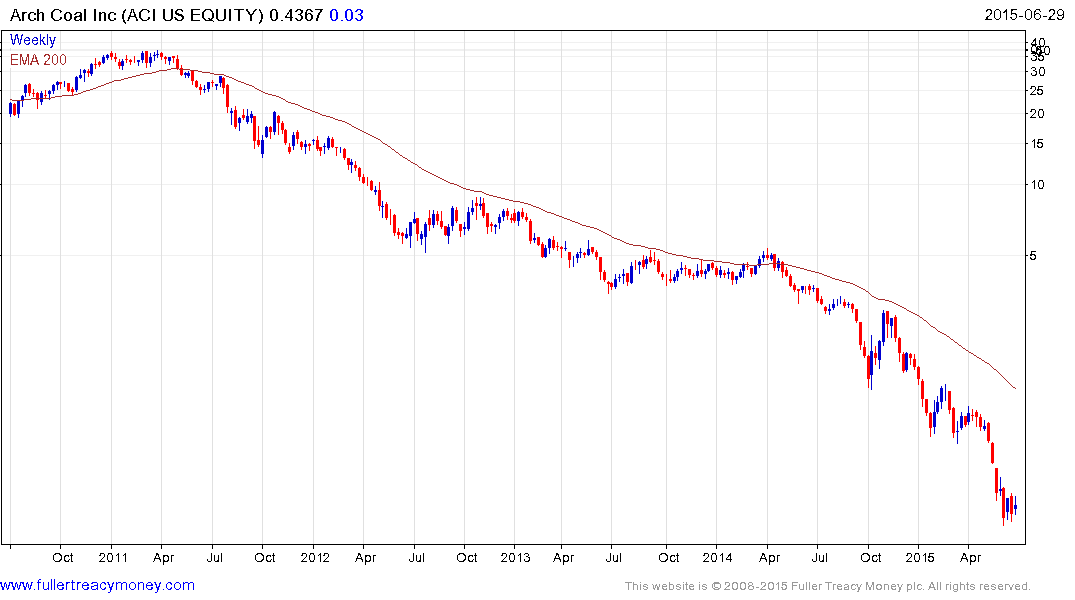Select the y-axis price label 25
1075x600 pixels.
coord(1038,91)
